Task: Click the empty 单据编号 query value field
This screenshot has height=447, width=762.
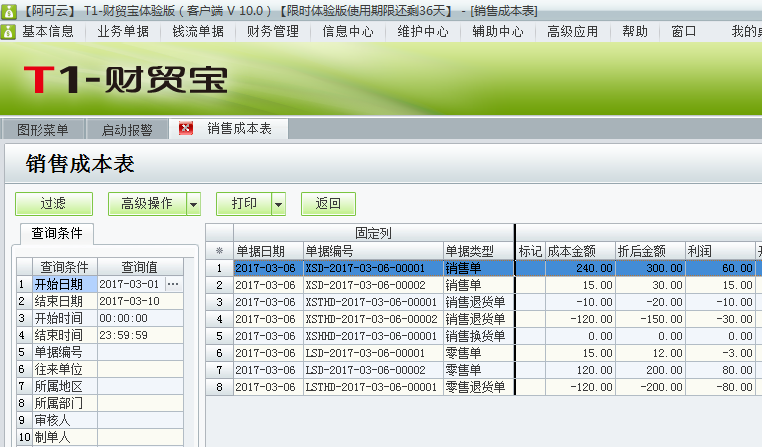Action: click(x=140, y=352)
